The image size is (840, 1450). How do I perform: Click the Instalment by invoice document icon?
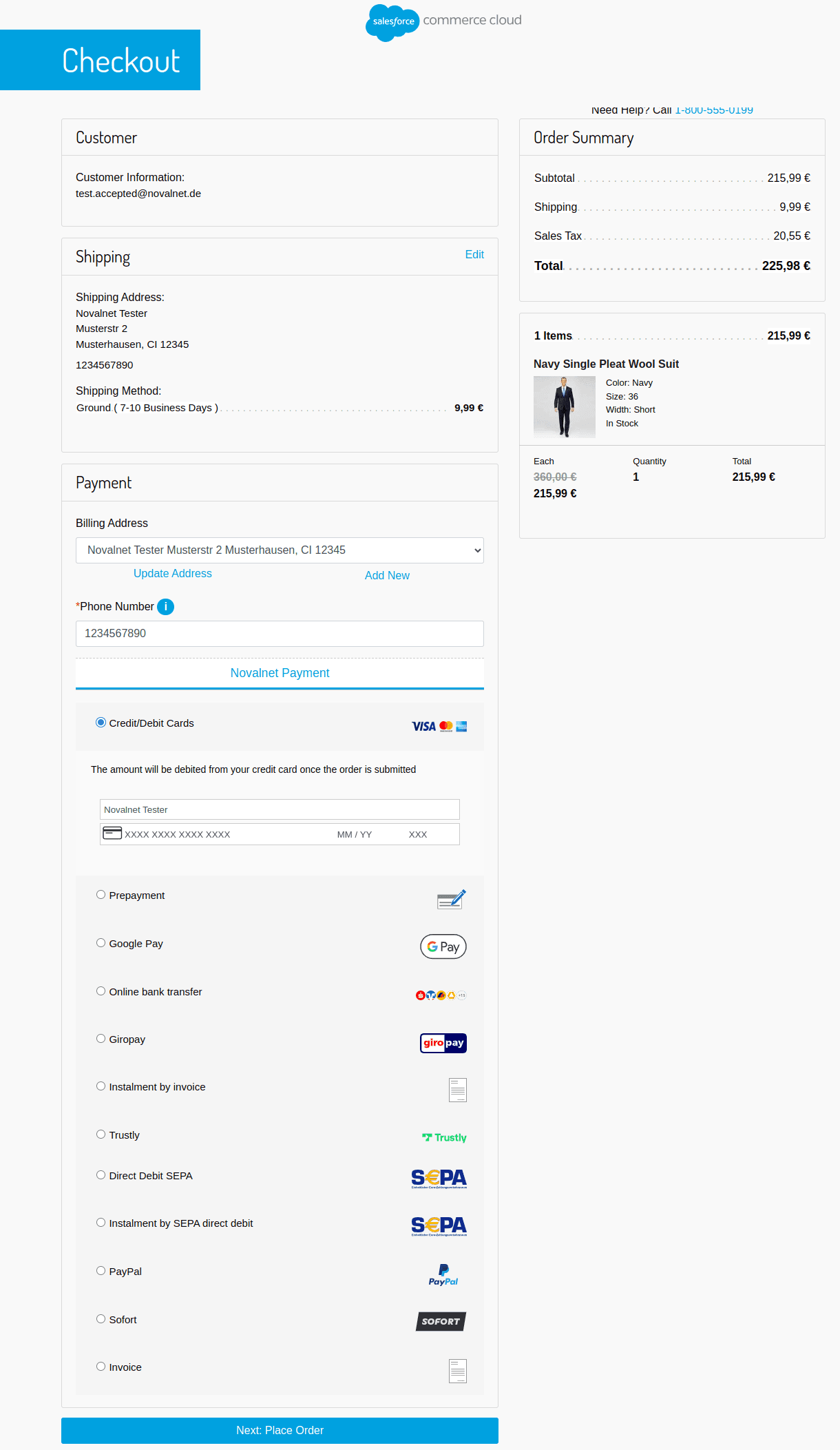click(458, 1090)
